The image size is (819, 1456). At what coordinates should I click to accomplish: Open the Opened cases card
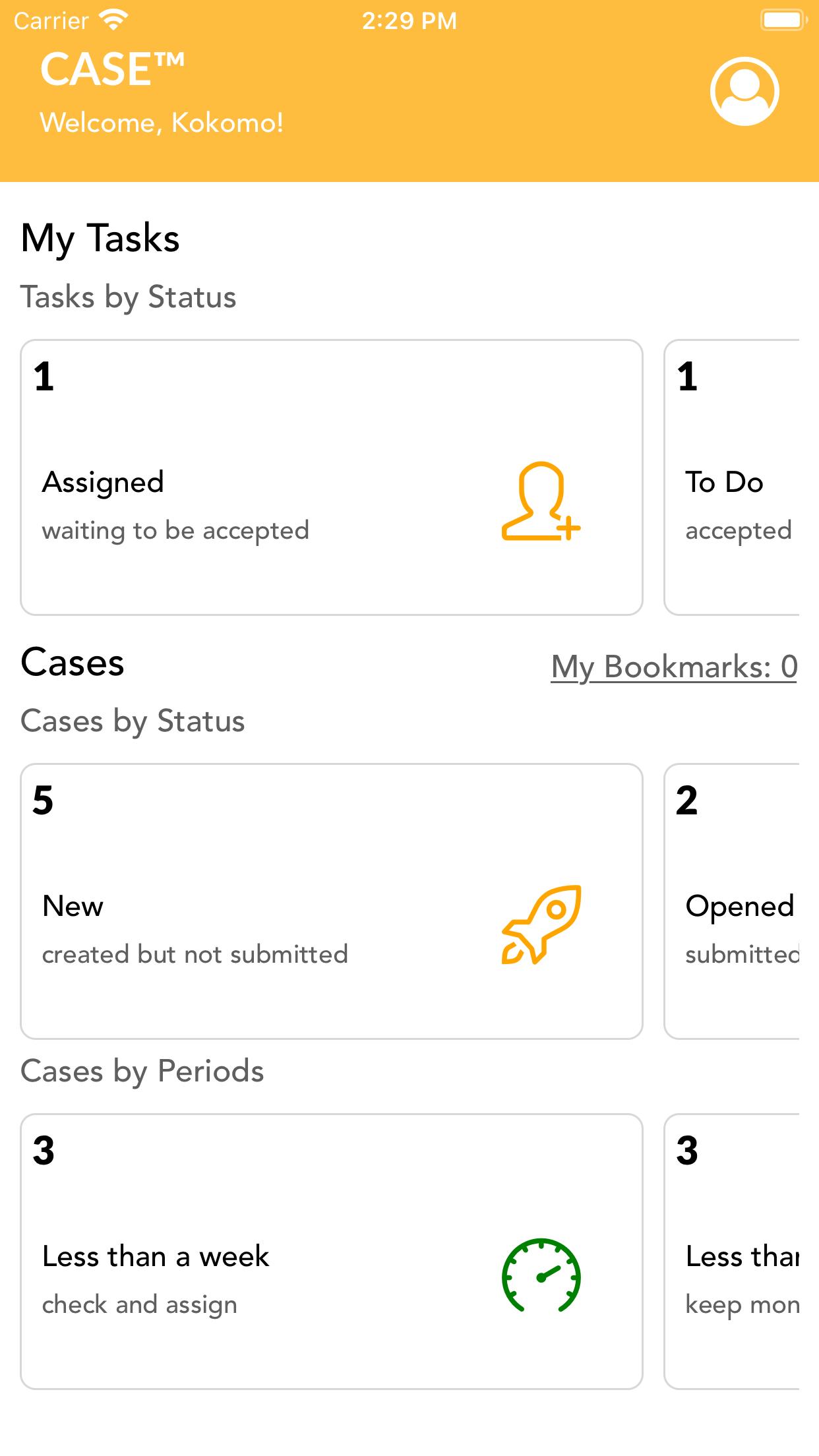(732, 901)
